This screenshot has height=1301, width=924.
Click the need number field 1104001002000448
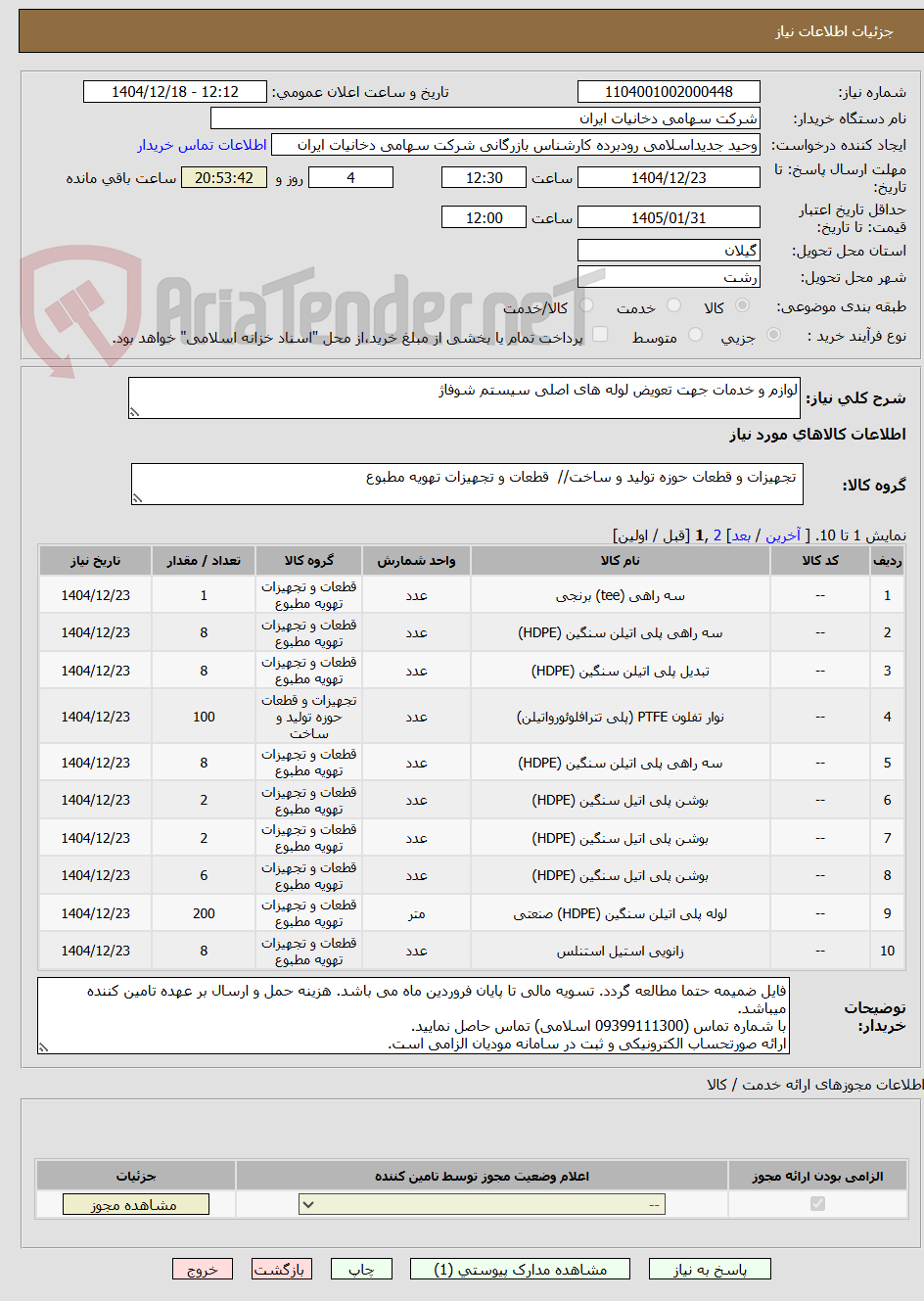point(669,92)
